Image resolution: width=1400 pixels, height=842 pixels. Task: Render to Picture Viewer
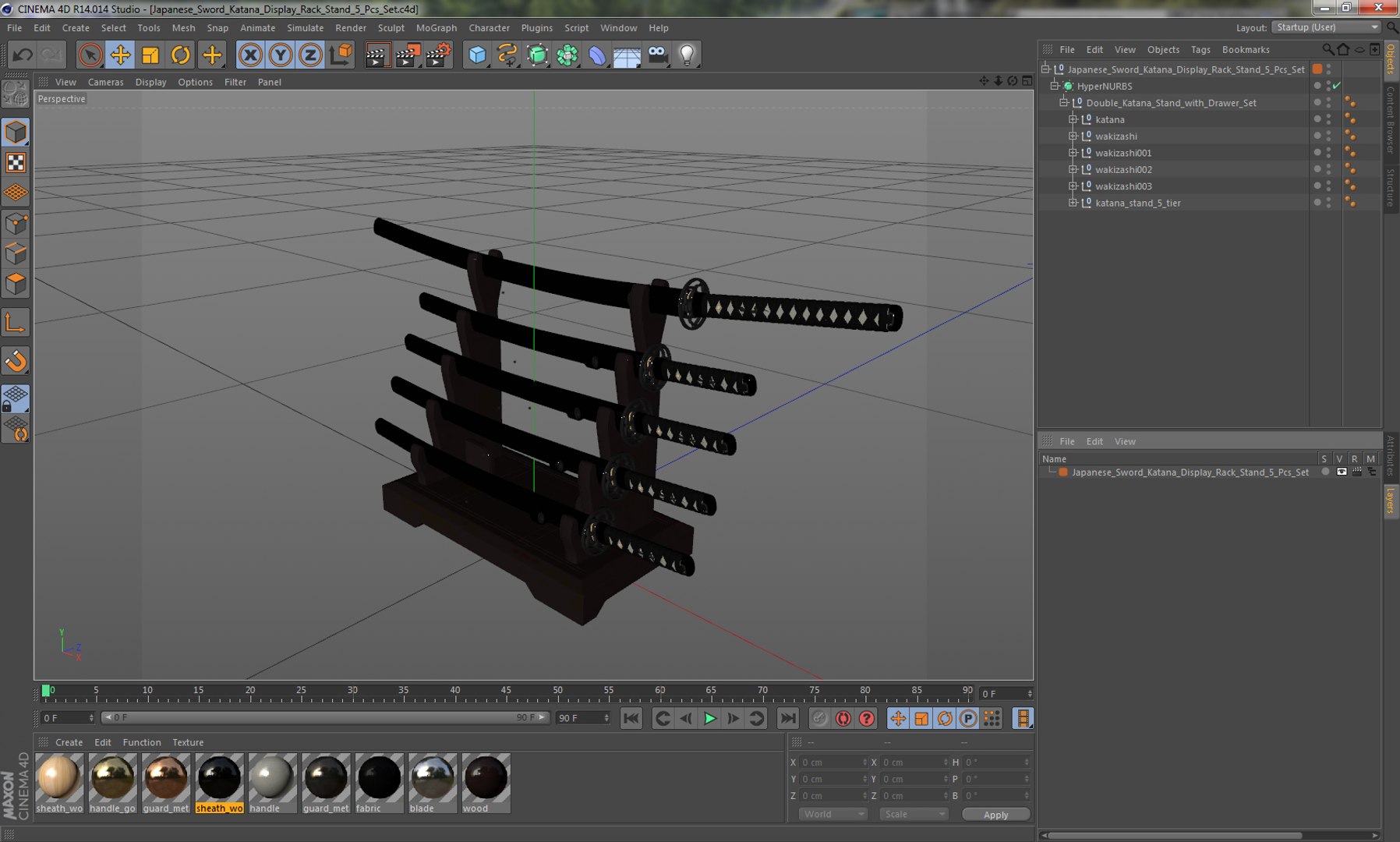(x=408, y=55)
